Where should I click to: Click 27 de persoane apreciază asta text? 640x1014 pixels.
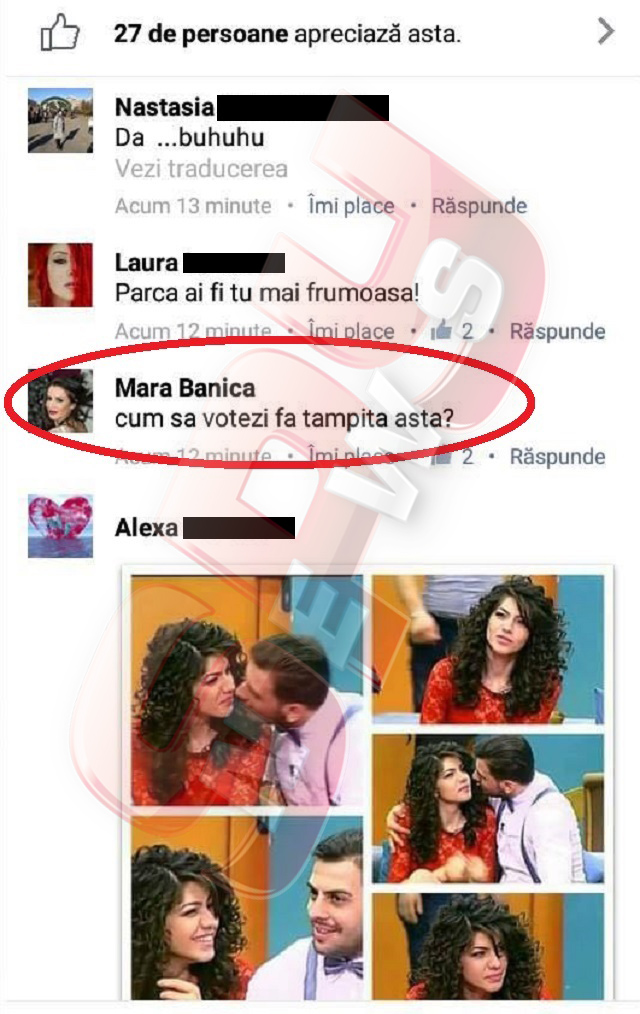coord(287,34)
